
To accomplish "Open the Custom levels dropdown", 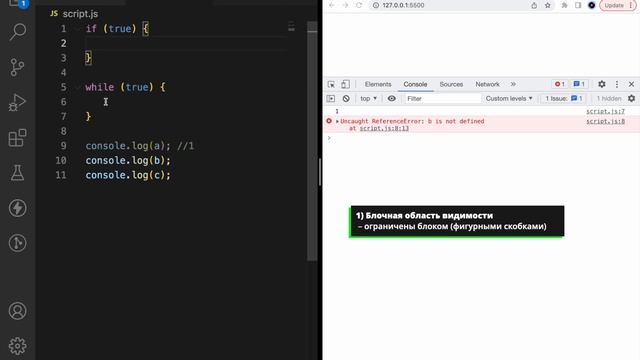I will (509, 98).
